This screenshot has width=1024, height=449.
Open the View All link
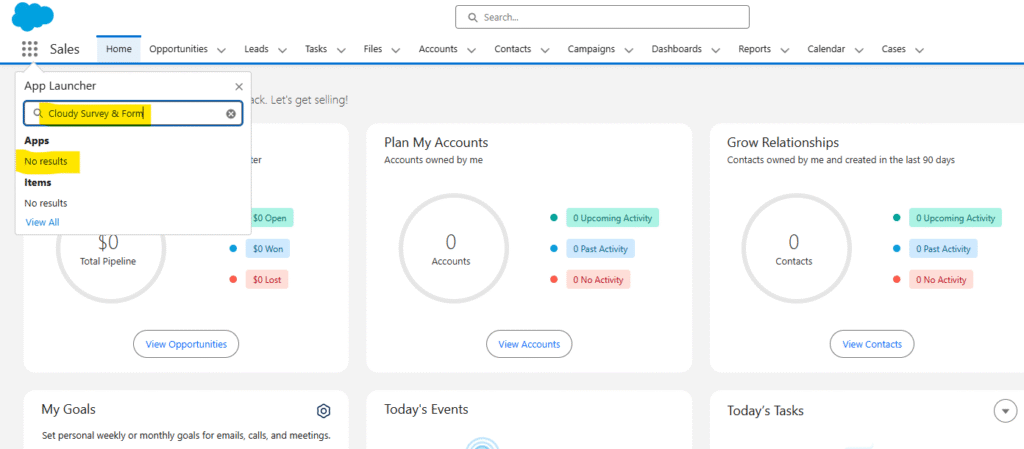click(x=42, y=222)
